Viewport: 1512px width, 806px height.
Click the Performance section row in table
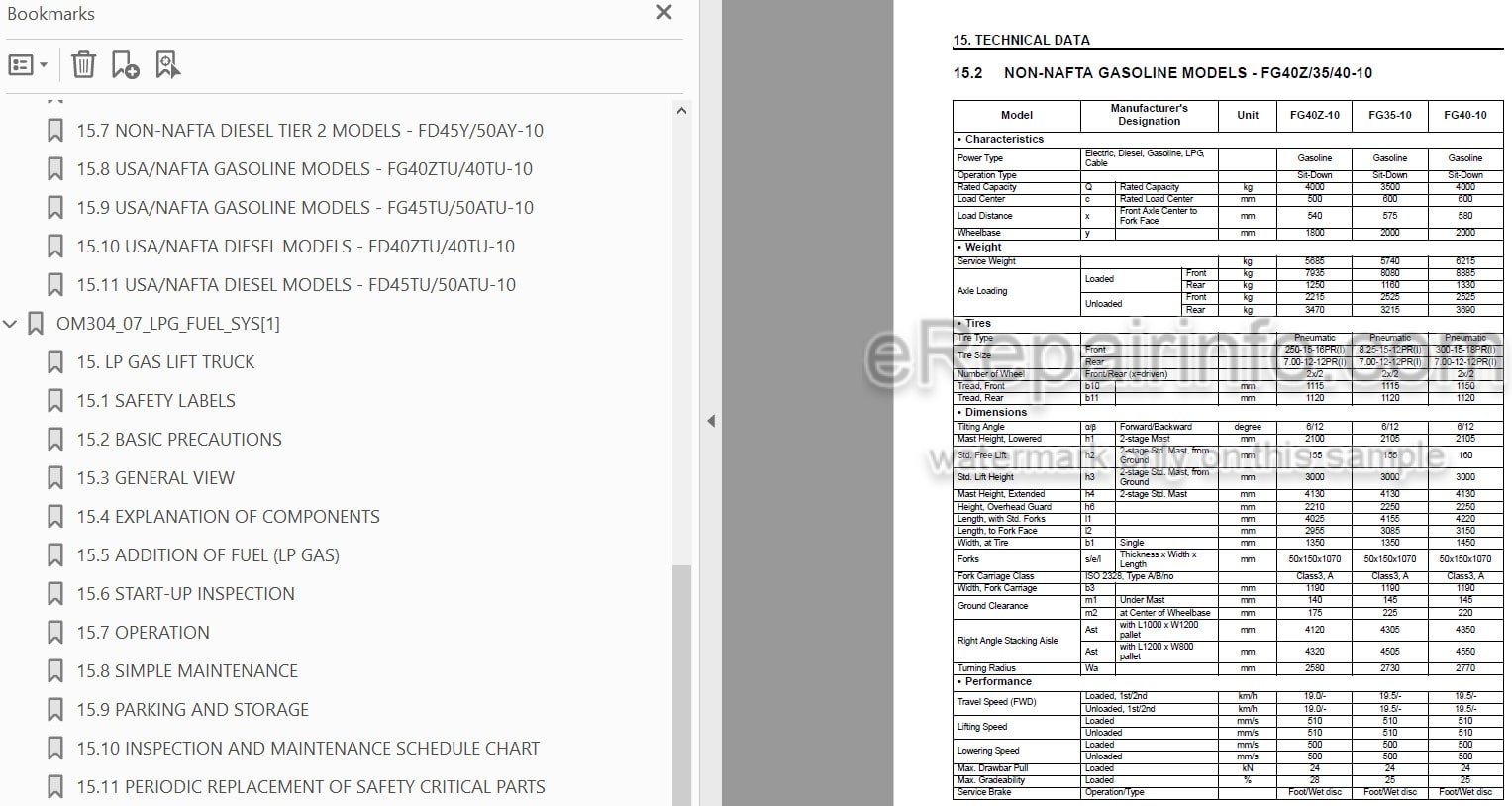1228,682
